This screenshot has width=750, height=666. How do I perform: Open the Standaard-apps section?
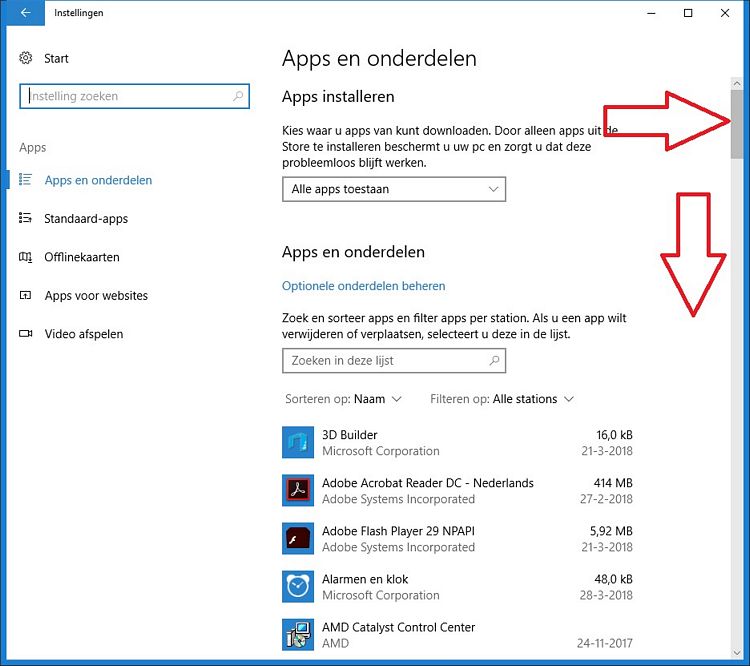tap(86, 219)
